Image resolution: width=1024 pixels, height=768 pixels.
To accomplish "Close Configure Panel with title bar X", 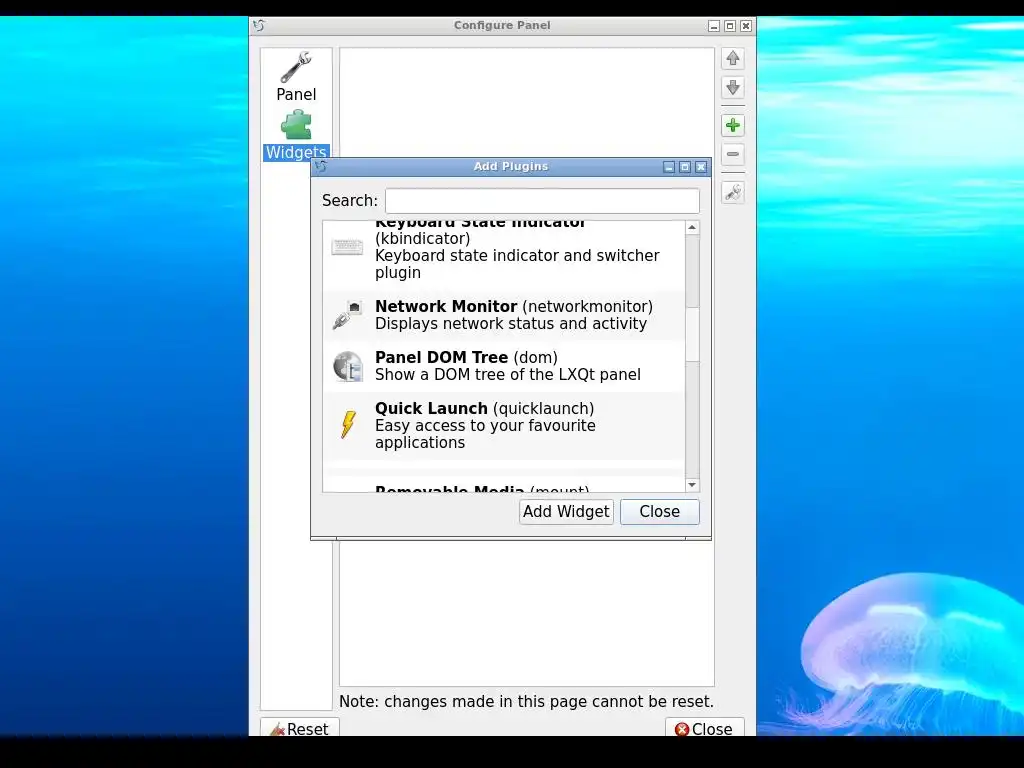I will pos(746,26).
